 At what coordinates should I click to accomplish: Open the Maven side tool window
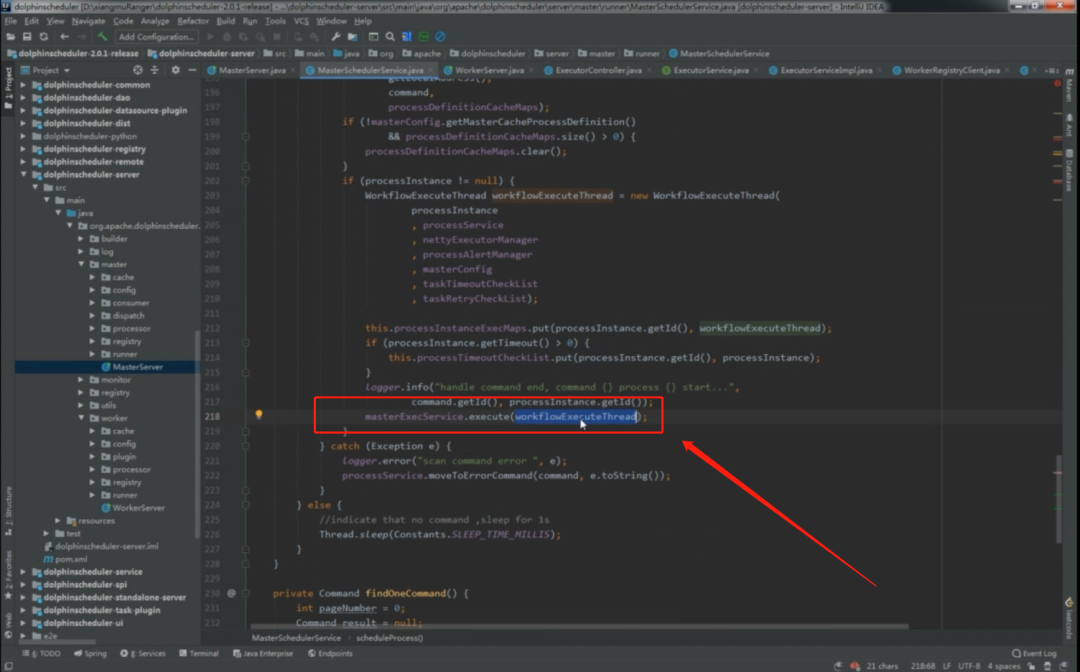tap(1070, 86)
